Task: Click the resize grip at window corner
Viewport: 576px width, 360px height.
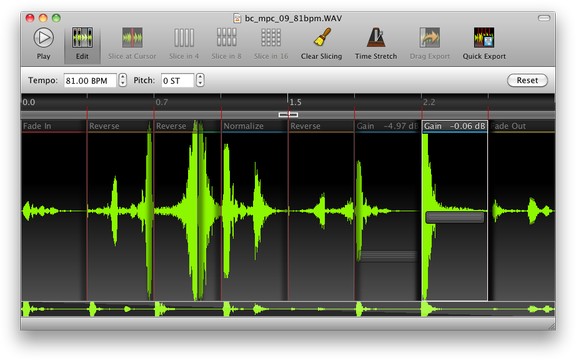Action: 551,326
